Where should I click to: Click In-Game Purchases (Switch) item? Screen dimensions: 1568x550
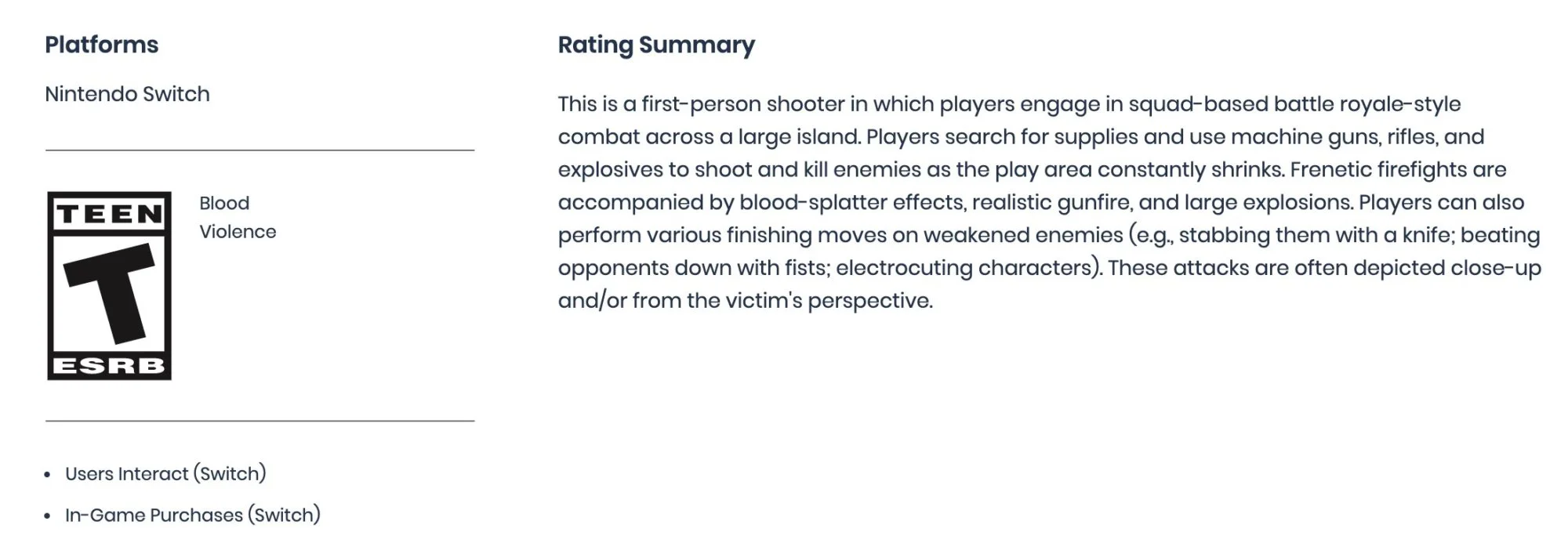[193, 515]
